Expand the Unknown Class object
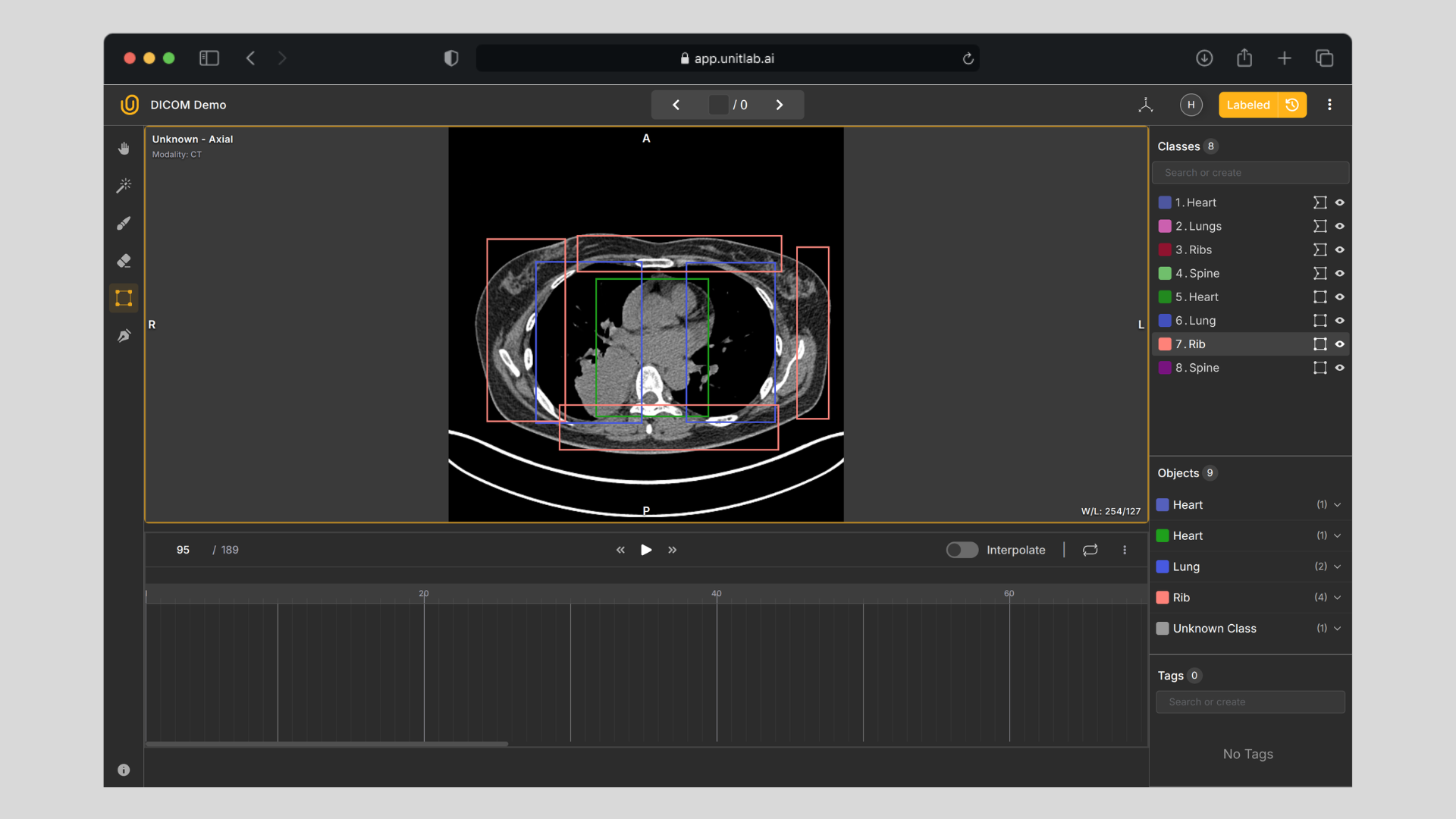The height and width of the screenshot is (819, 1456). click(x=1337, y=629)
